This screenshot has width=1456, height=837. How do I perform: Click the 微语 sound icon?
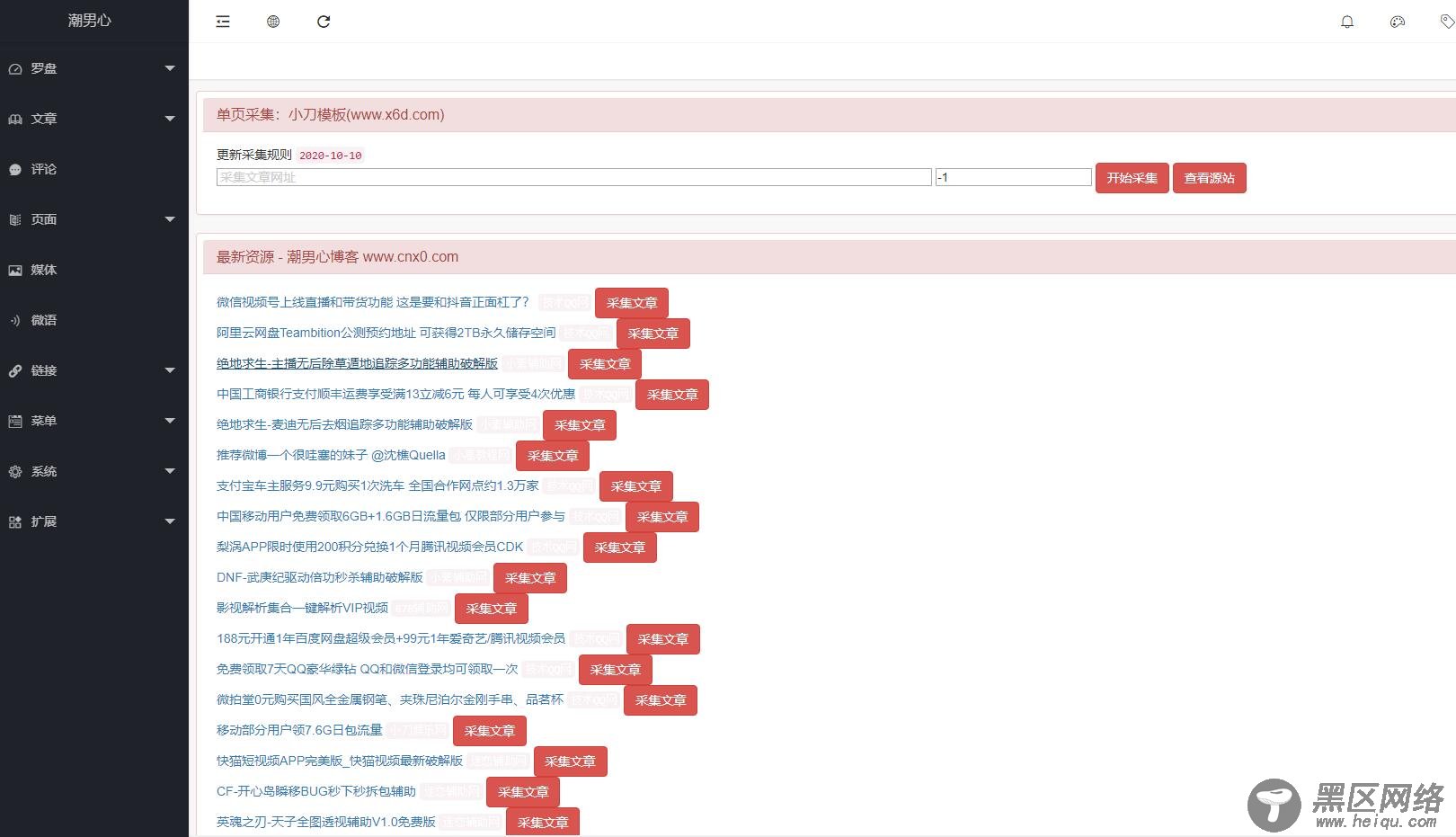coord(15,320)
